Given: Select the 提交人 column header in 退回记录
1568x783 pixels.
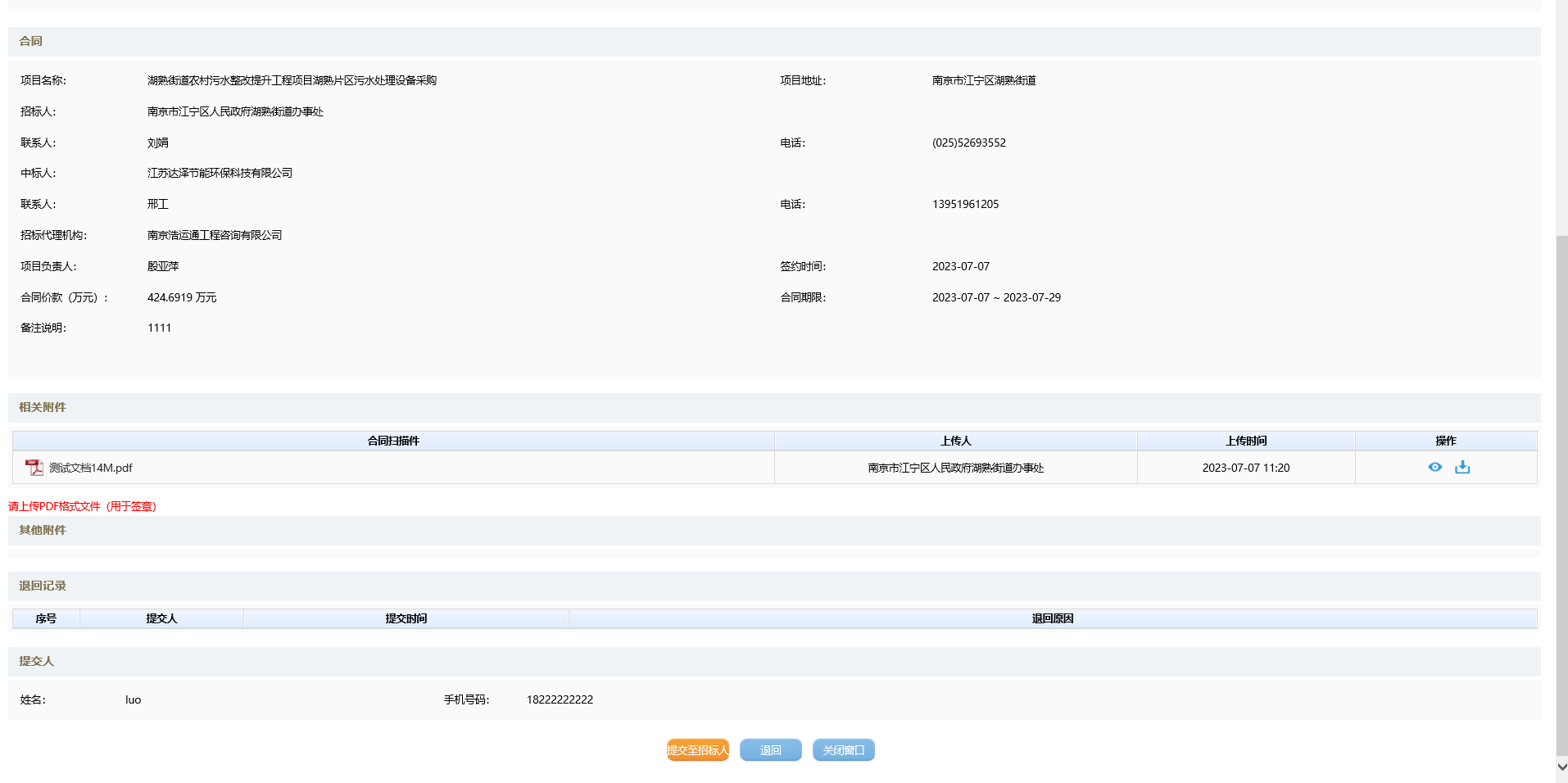Looking at the screenshot, I should coord(161,618).
